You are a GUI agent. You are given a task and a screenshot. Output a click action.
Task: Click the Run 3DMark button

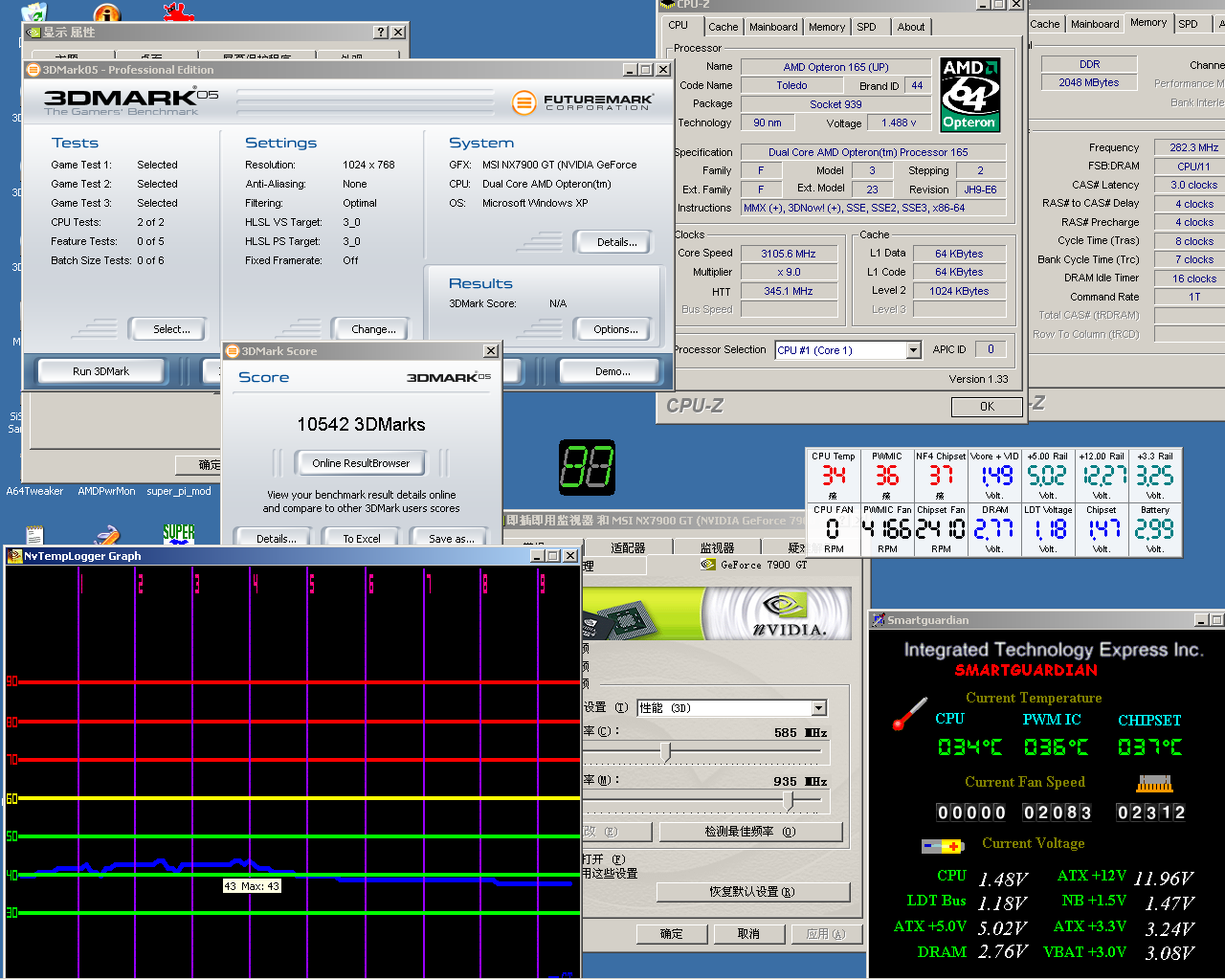point(101,371)
